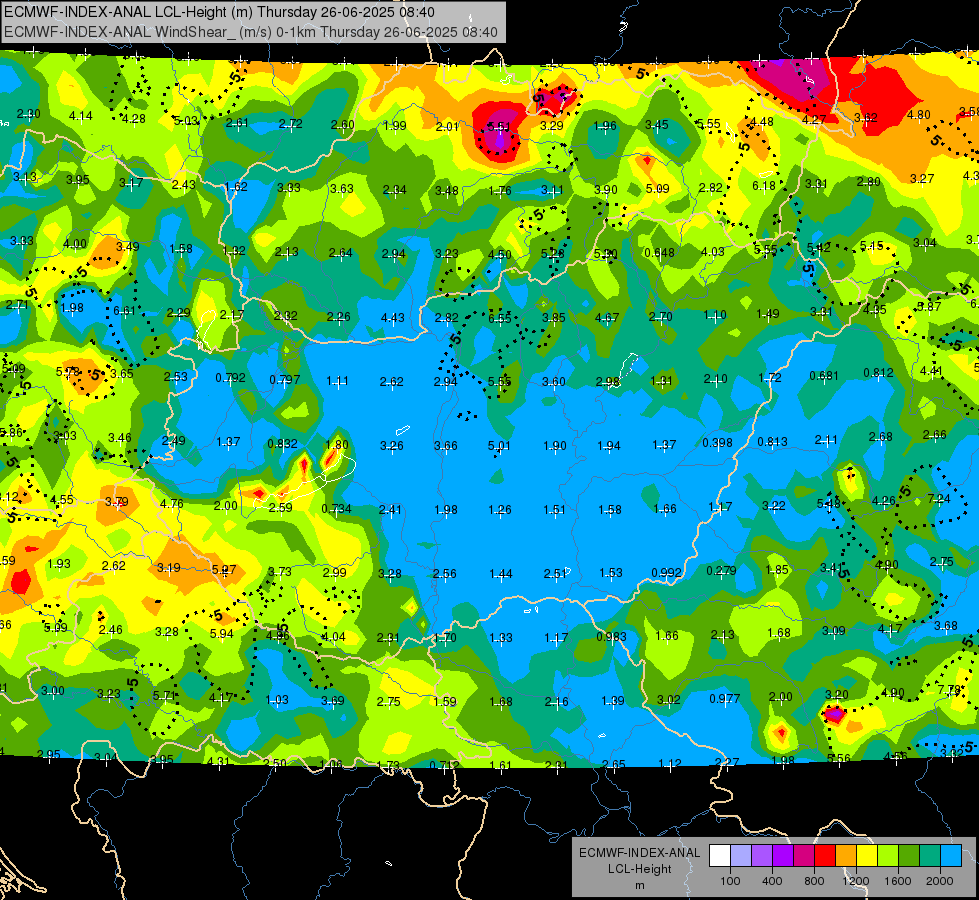Click the wind shear value 5.27

click(224, 570)
